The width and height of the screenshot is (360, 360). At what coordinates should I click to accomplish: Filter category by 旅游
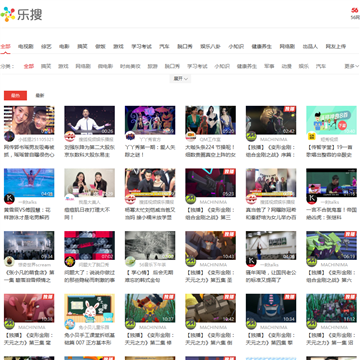tap(153, 66)
